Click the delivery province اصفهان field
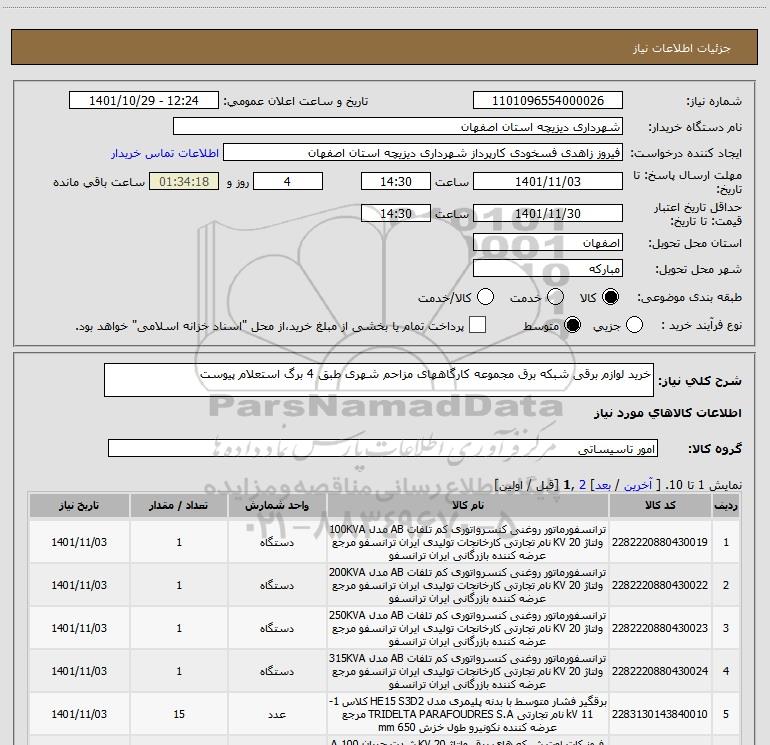Screen dimensions: 770x745 [548, 243]
